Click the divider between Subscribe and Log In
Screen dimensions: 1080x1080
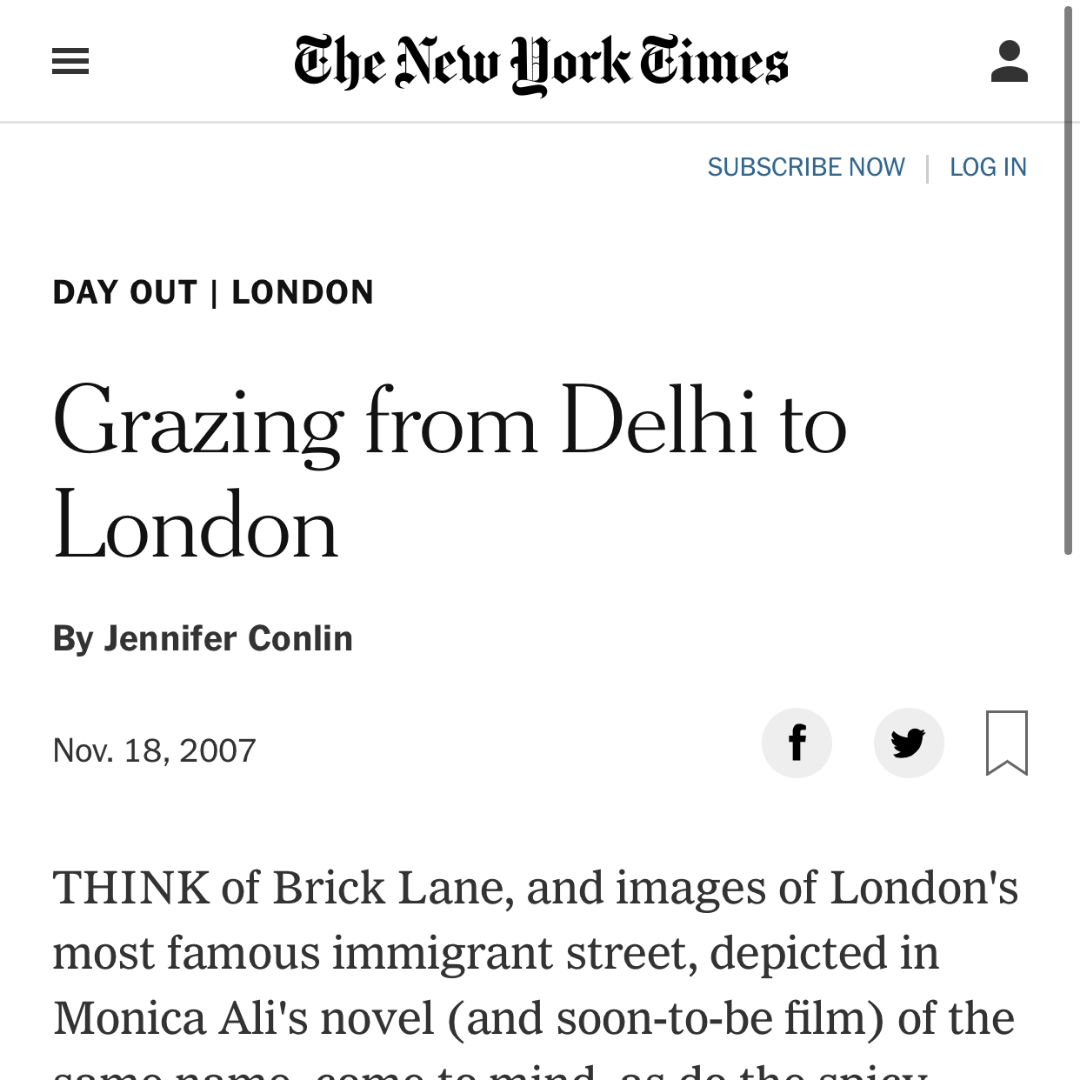[928, 169]
